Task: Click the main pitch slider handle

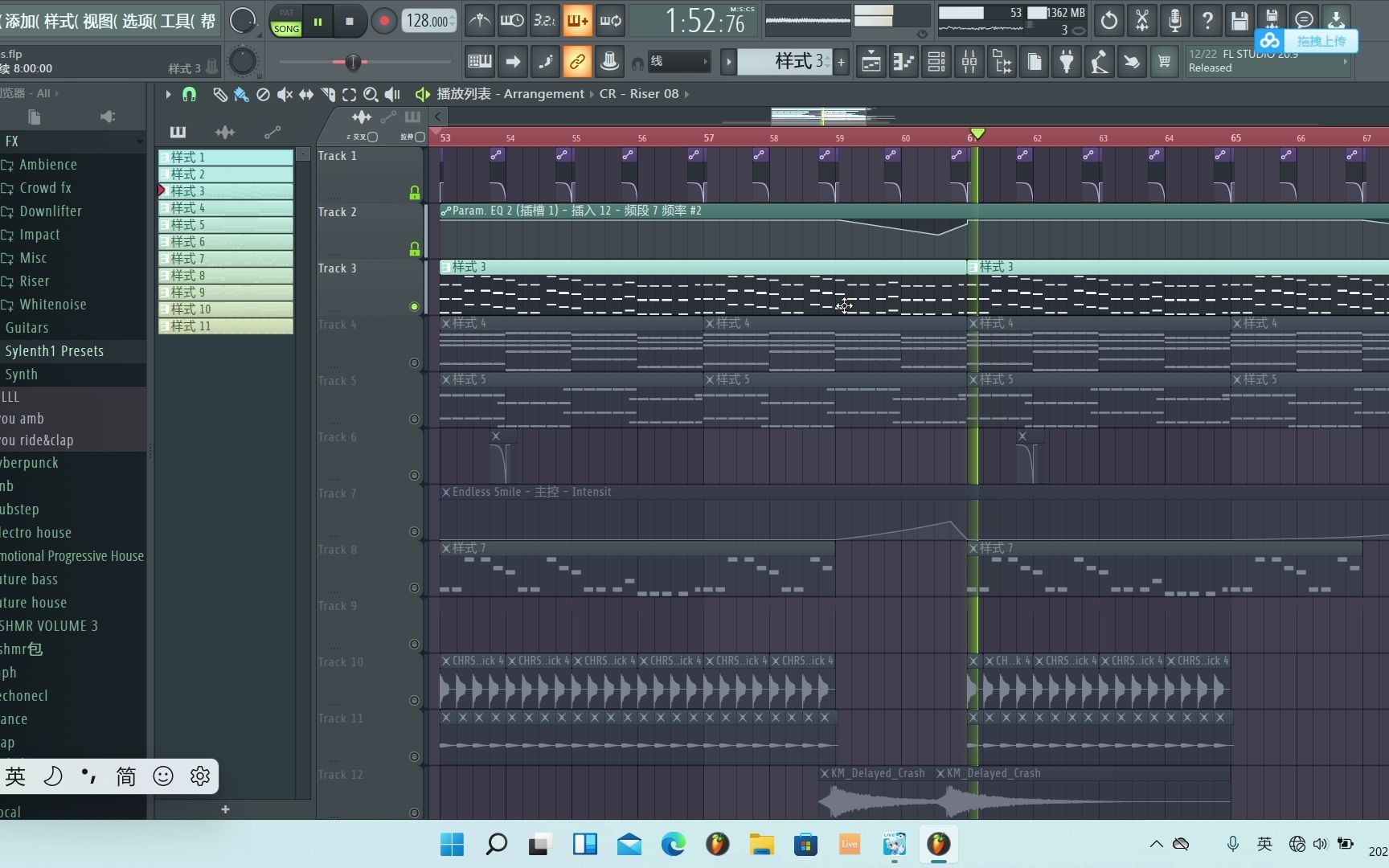Action: [352, 62]
